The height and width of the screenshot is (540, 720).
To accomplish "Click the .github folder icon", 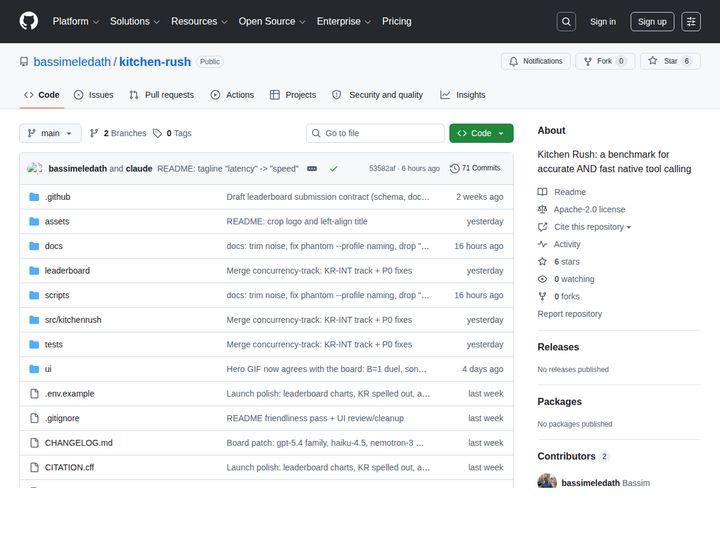I will 34,197.
